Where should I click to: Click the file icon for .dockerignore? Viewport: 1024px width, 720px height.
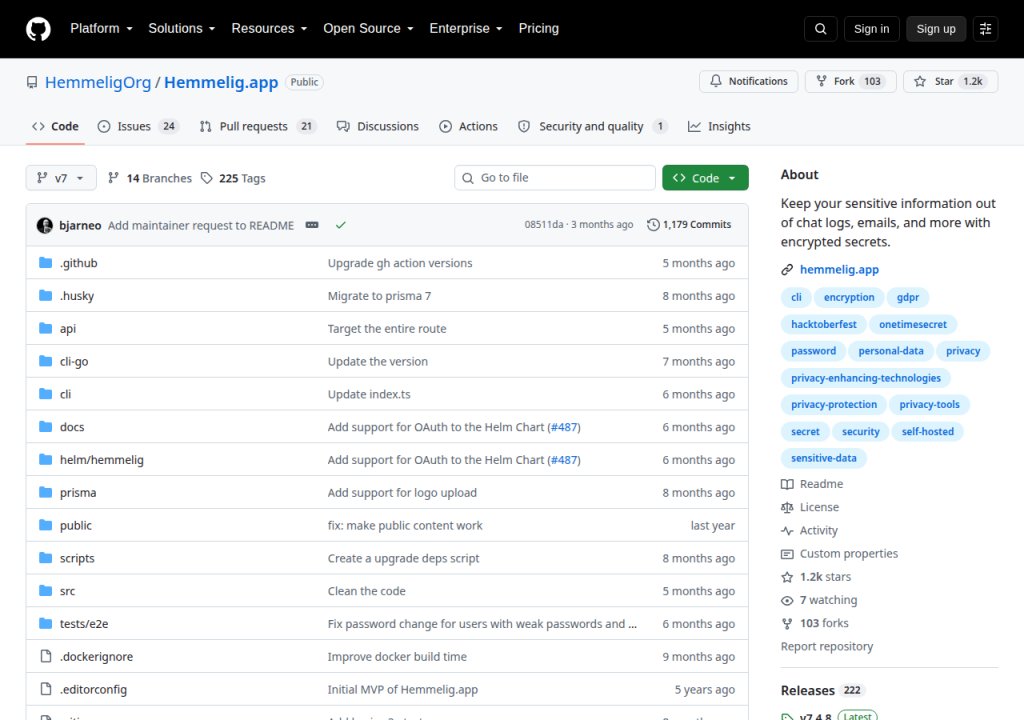[x=45, y=656]
